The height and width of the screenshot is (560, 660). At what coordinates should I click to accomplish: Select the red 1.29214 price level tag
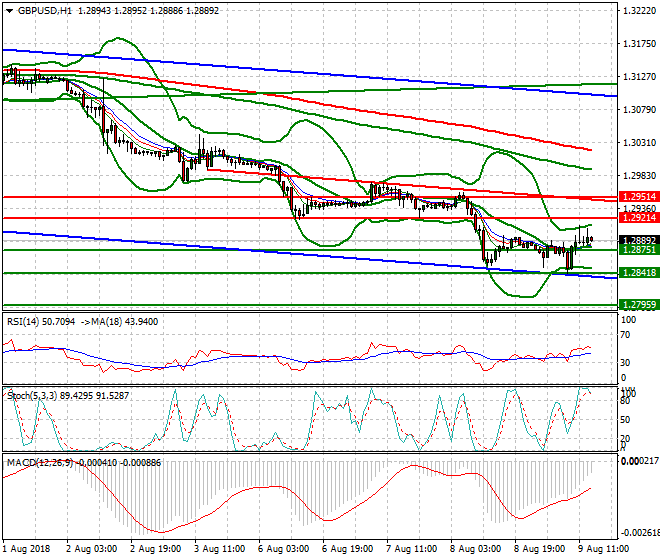pos(637,217)
